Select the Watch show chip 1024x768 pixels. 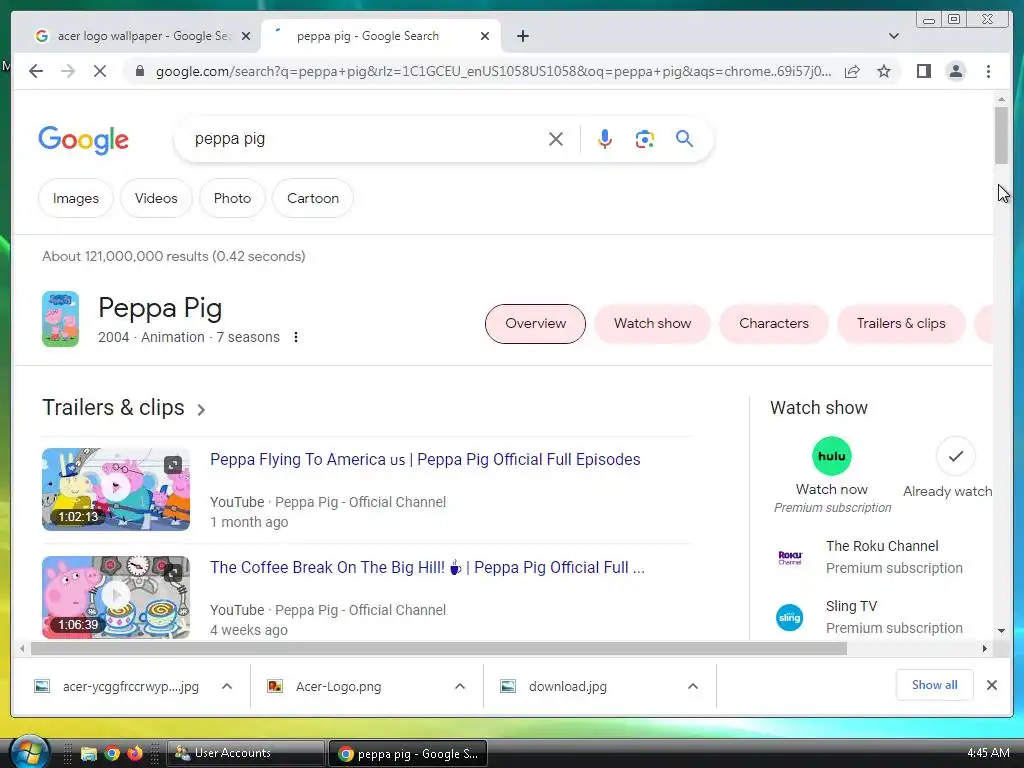[652, 323]
